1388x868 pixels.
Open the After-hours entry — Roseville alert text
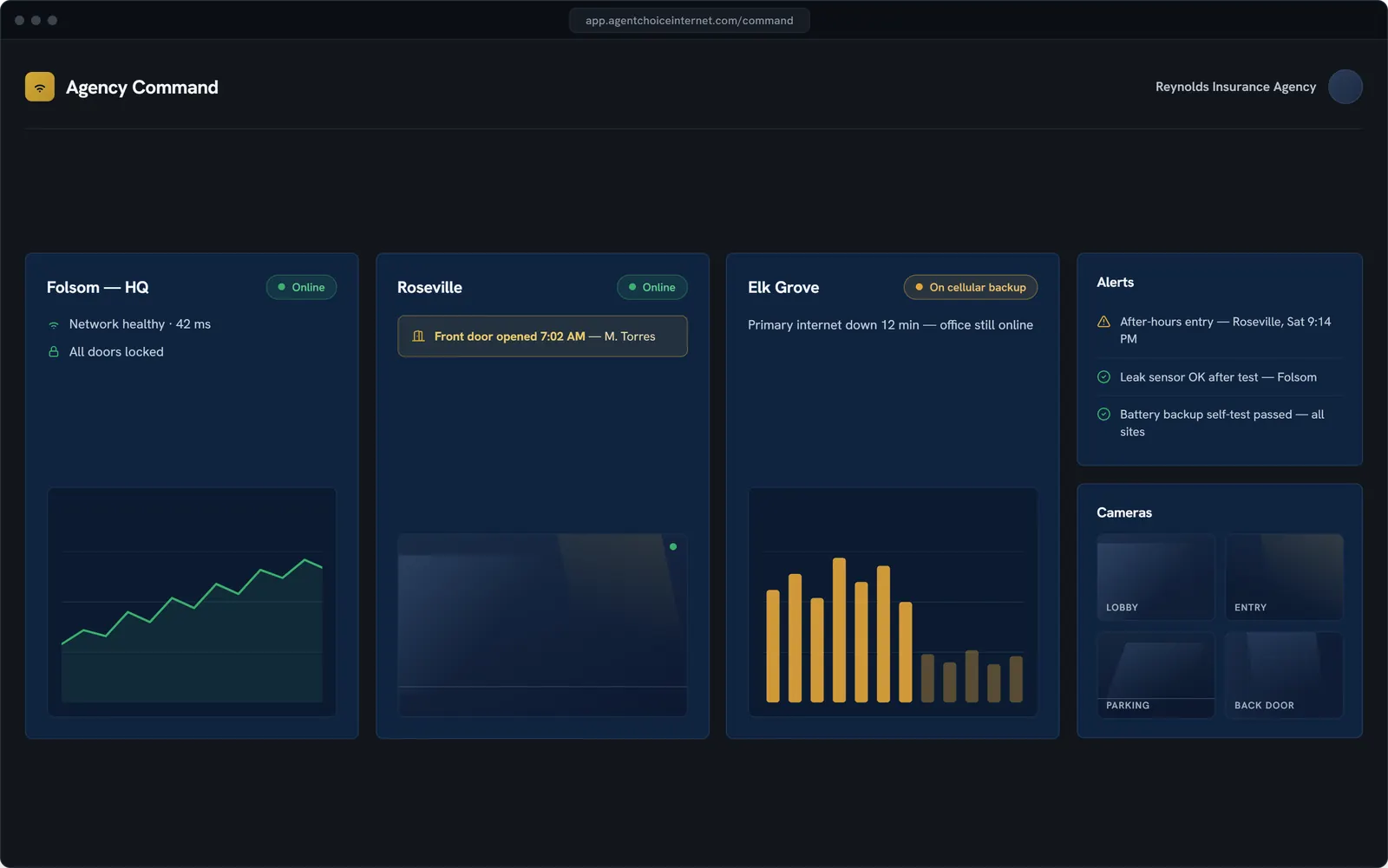(1225, 330)
